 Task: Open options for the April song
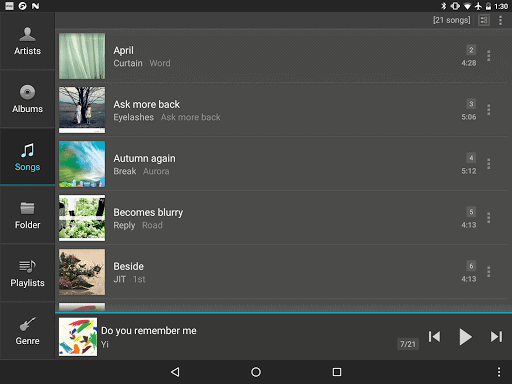tap(489, 56)
